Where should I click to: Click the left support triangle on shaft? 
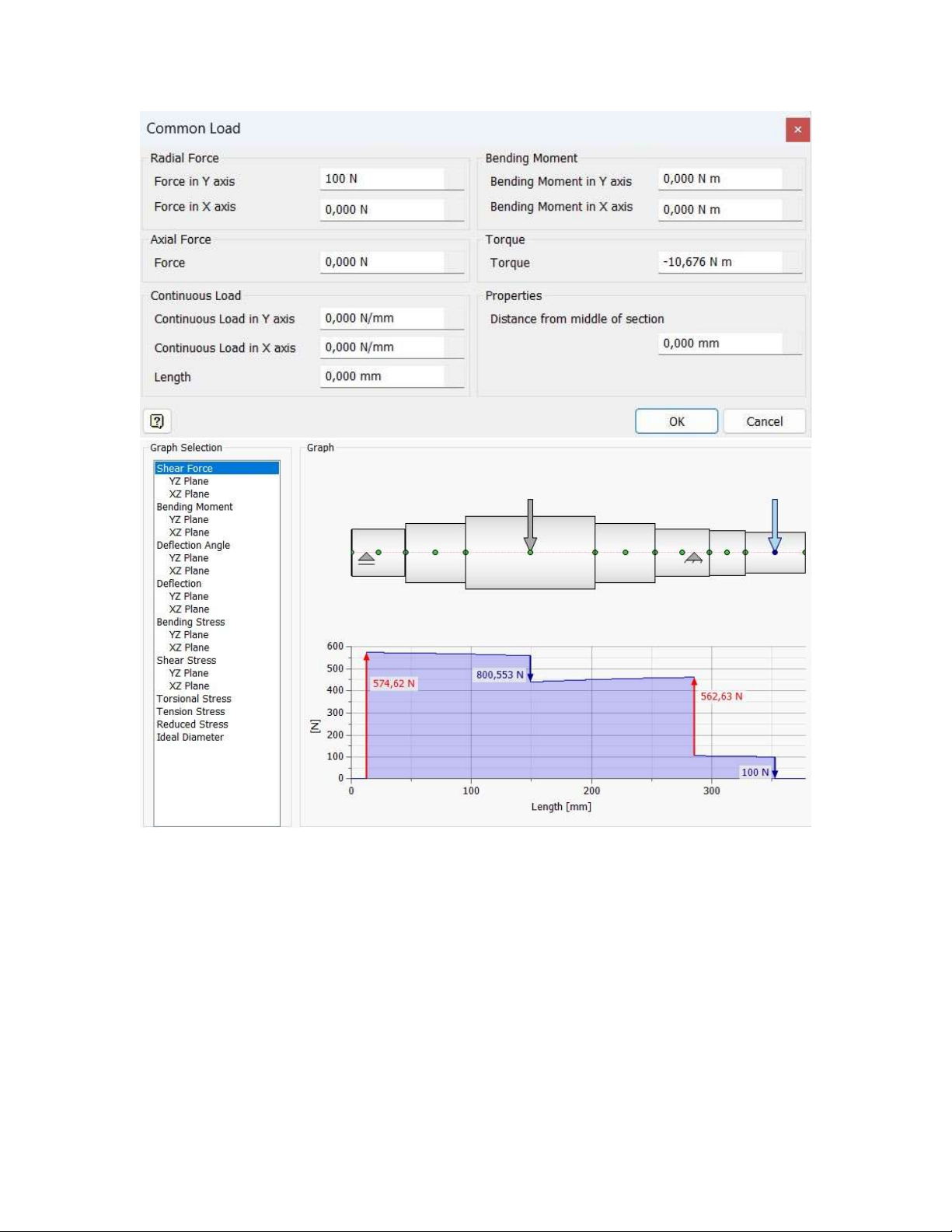coord(366,558)
